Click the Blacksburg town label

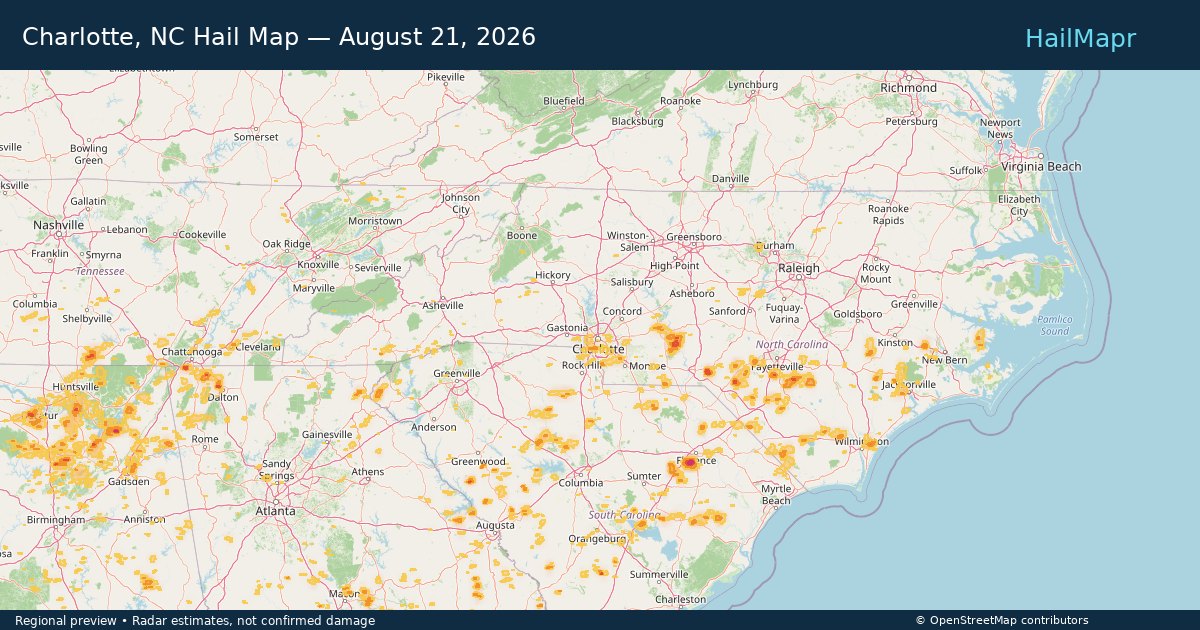637,121
